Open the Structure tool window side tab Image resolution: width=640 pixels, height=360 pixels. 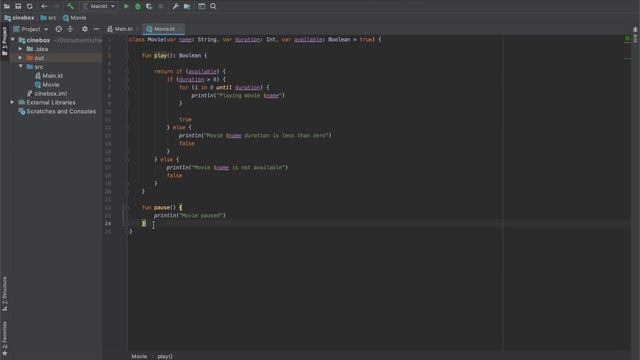click(x=4, y=293)
